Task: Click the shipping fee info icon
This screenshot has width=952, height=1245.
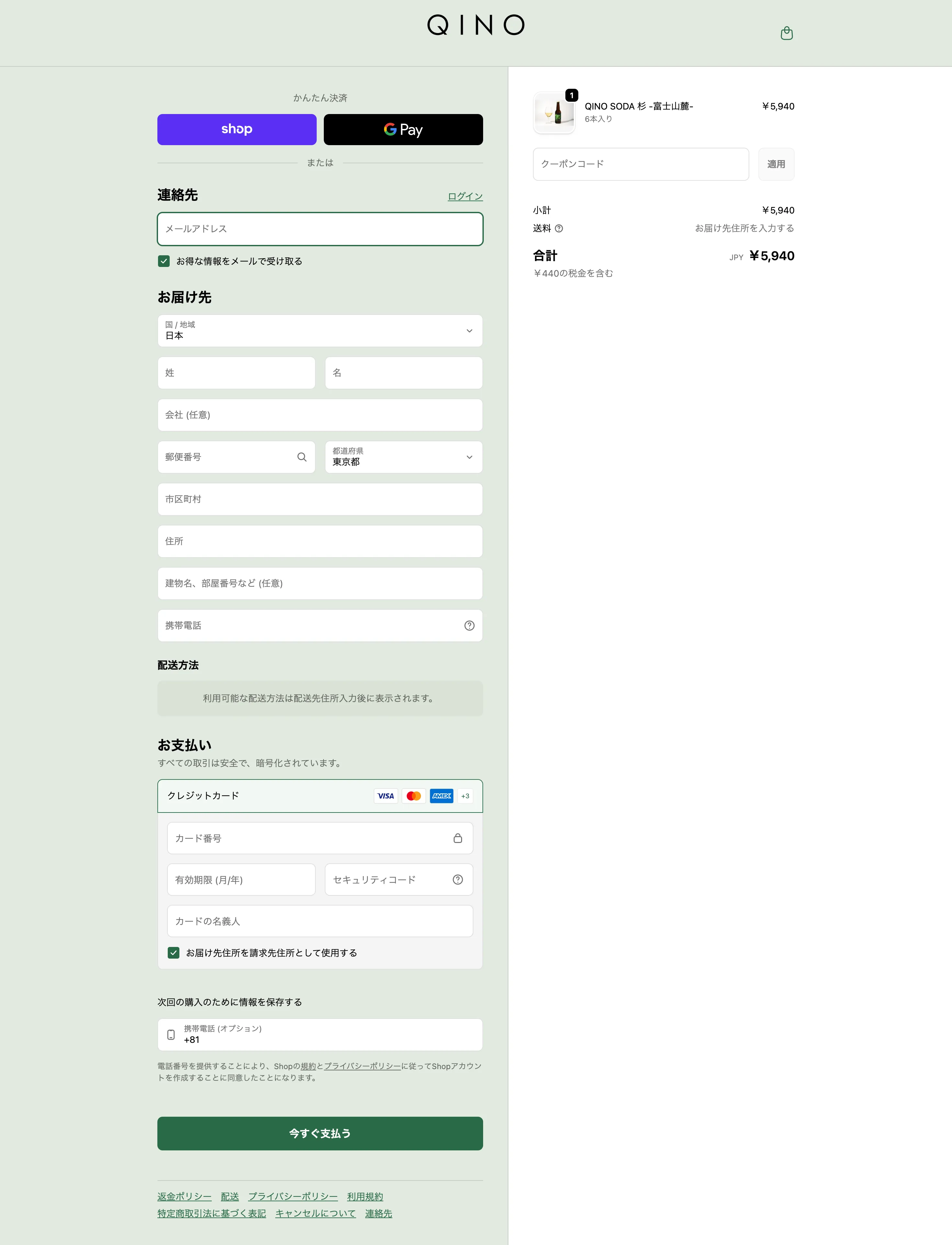Action: tap(559, 228)
